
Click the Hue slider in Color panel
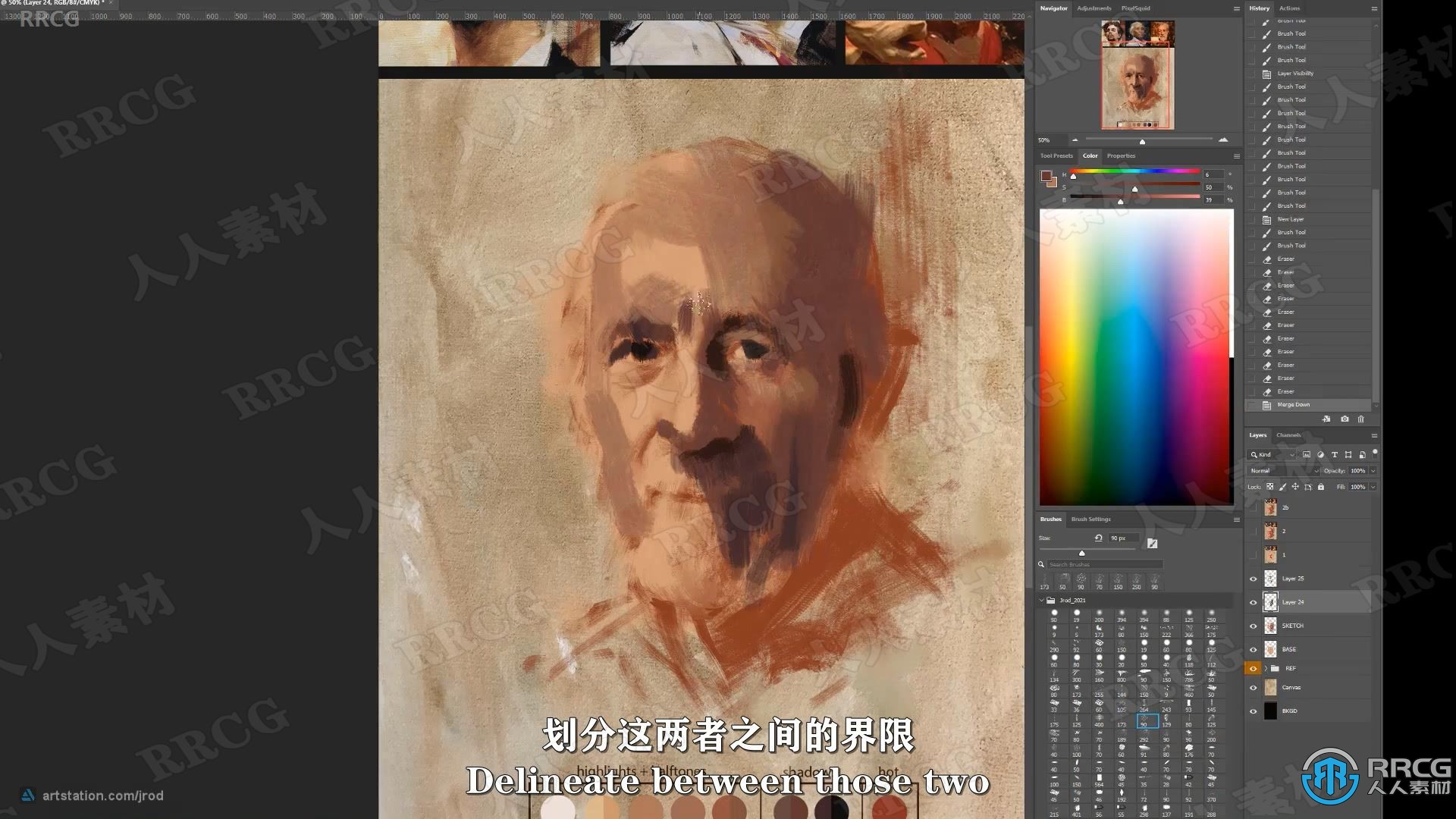1135,171
